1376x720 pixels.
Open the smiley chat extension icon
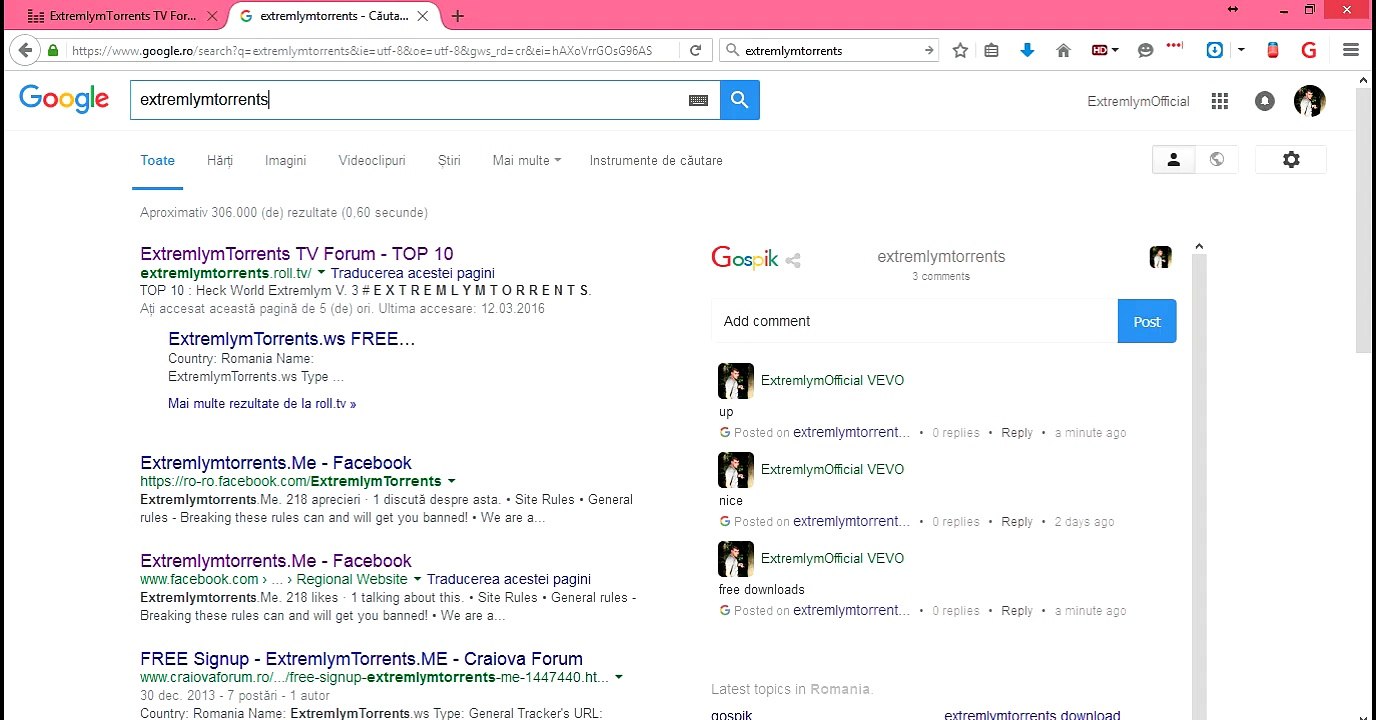click(1145, 50)
